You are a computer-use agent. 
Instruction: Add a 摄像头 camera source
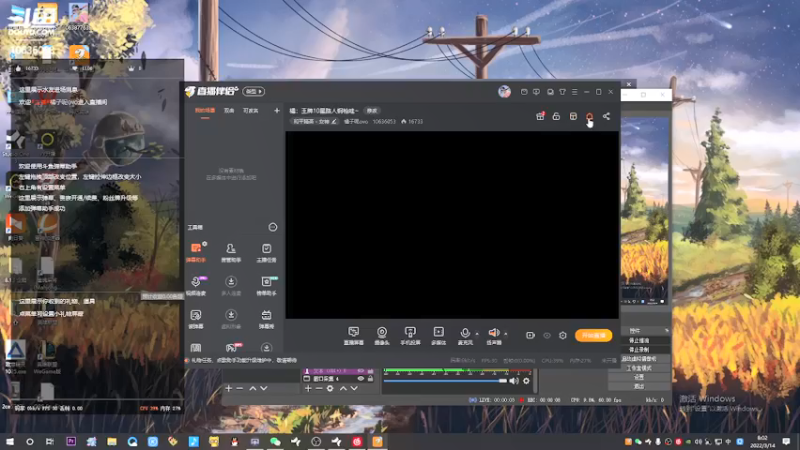382,336
